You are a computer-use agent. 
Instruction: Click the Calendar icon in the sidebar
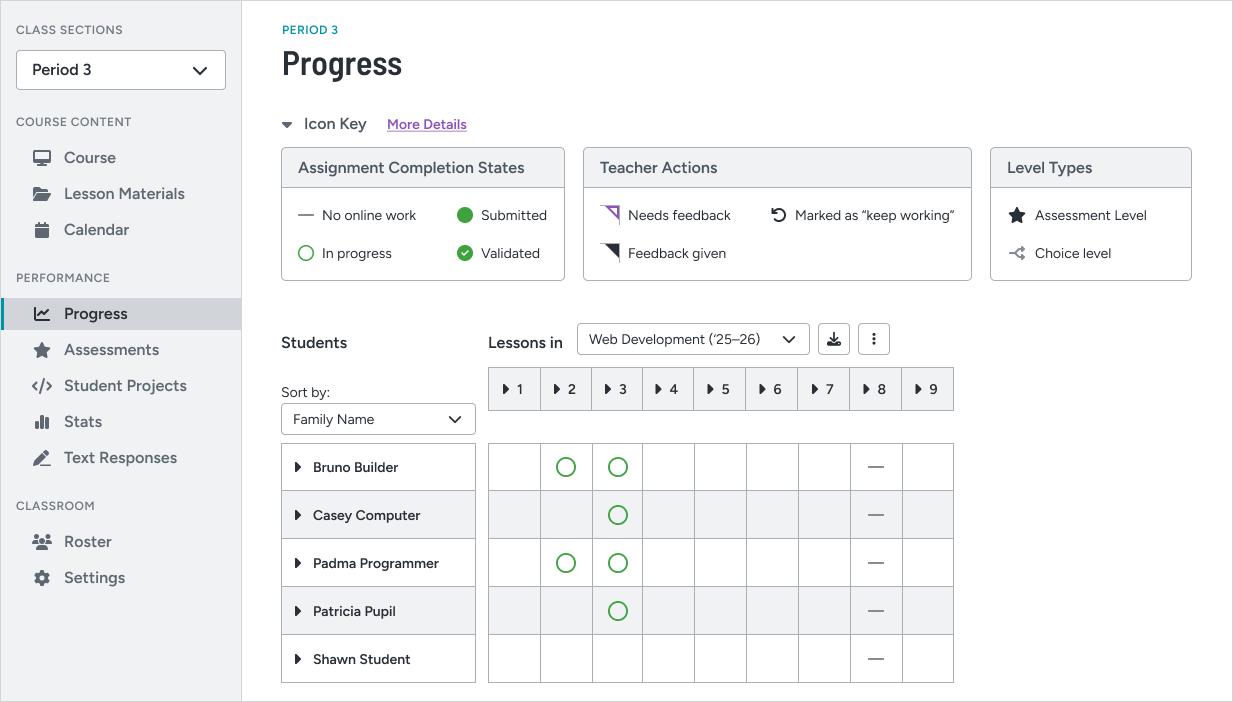(x=42, y=230)
